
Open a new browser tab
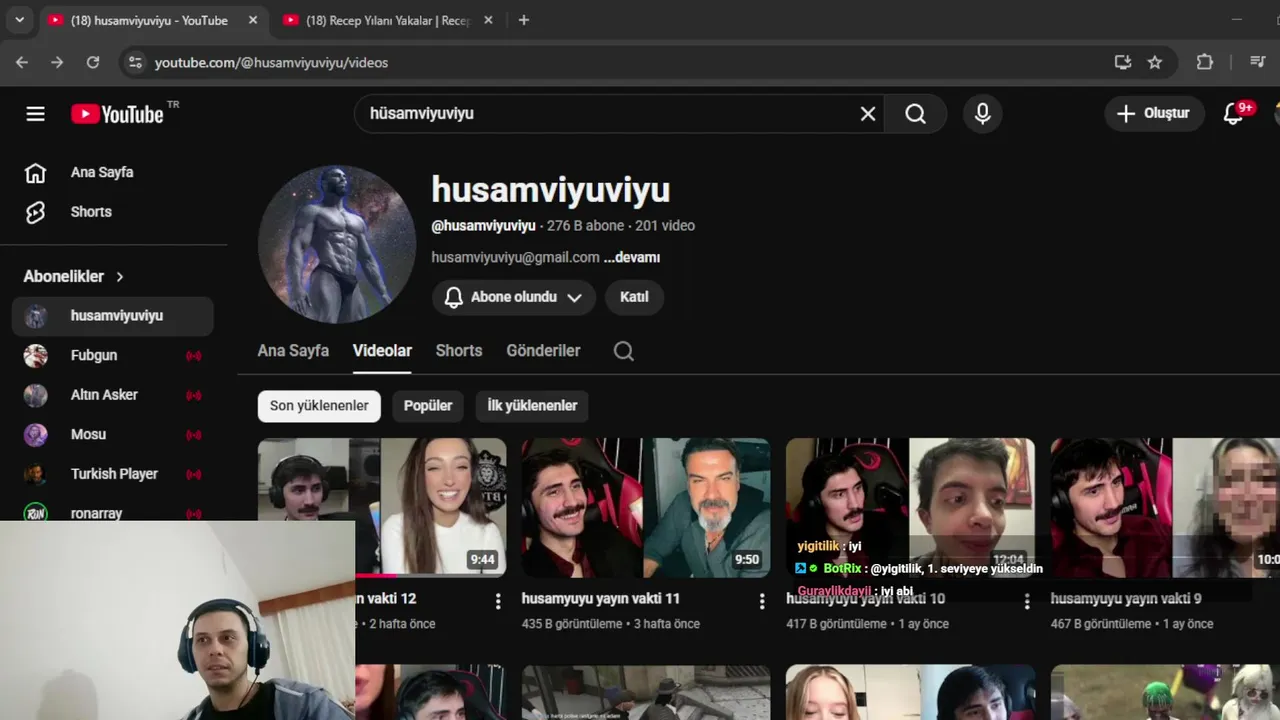[x=523, y=20]
